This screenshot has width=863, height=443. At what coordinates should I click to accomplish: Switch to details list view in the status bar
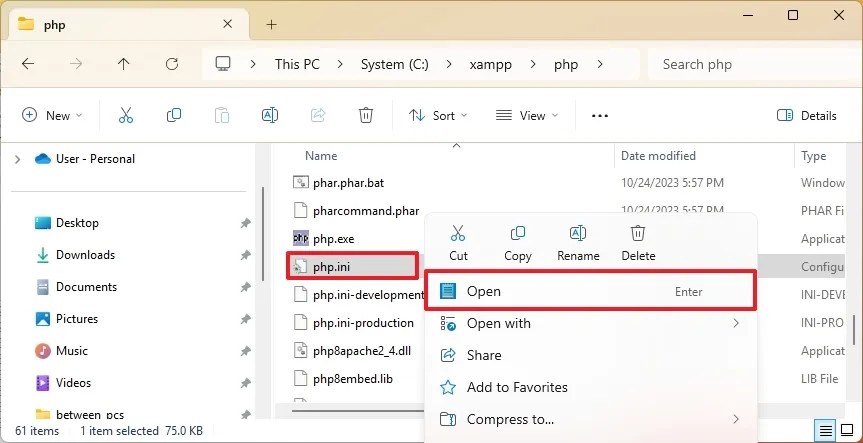tap(826, 430)
